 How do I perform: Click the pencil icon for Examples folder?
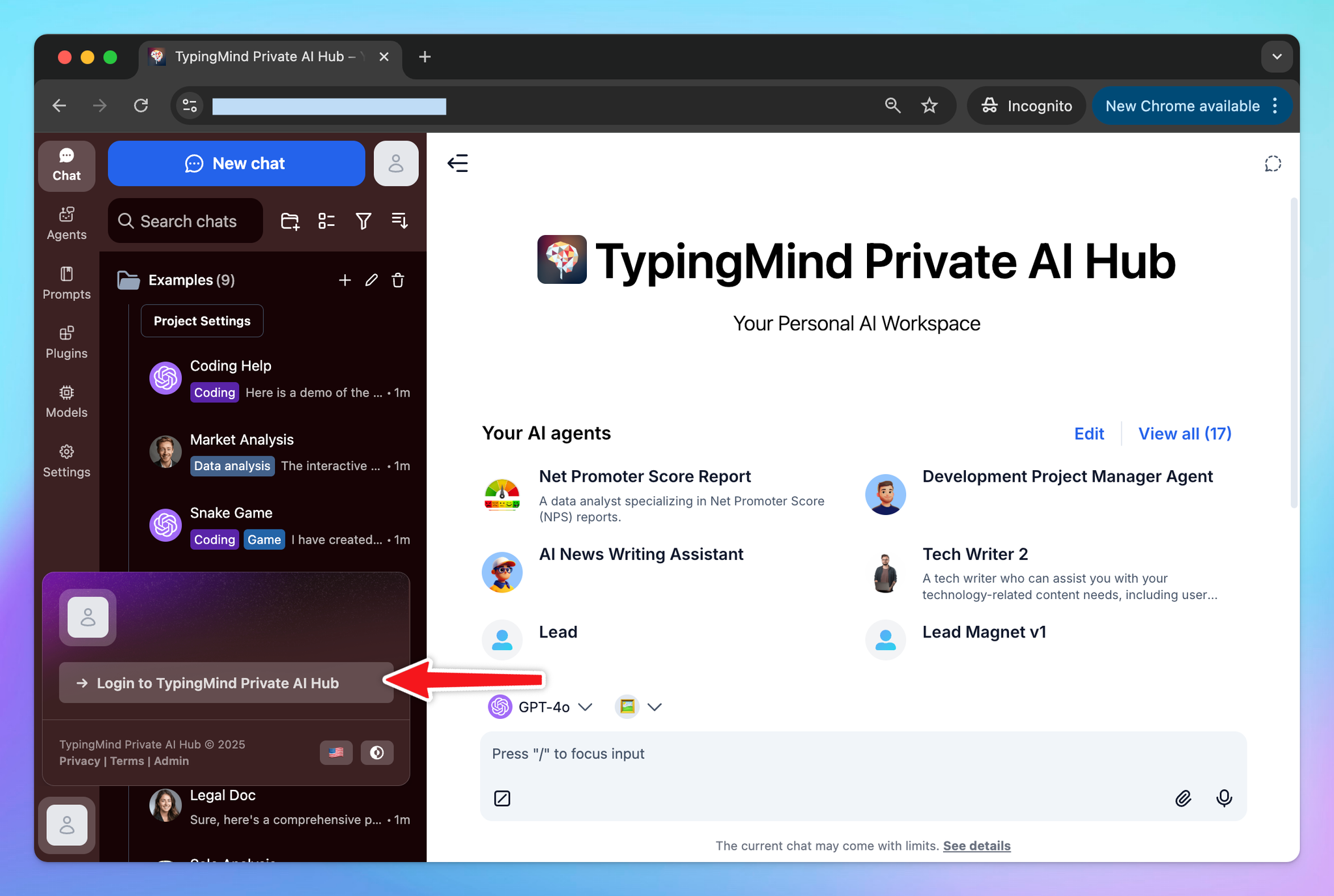[x=371, y=280]
